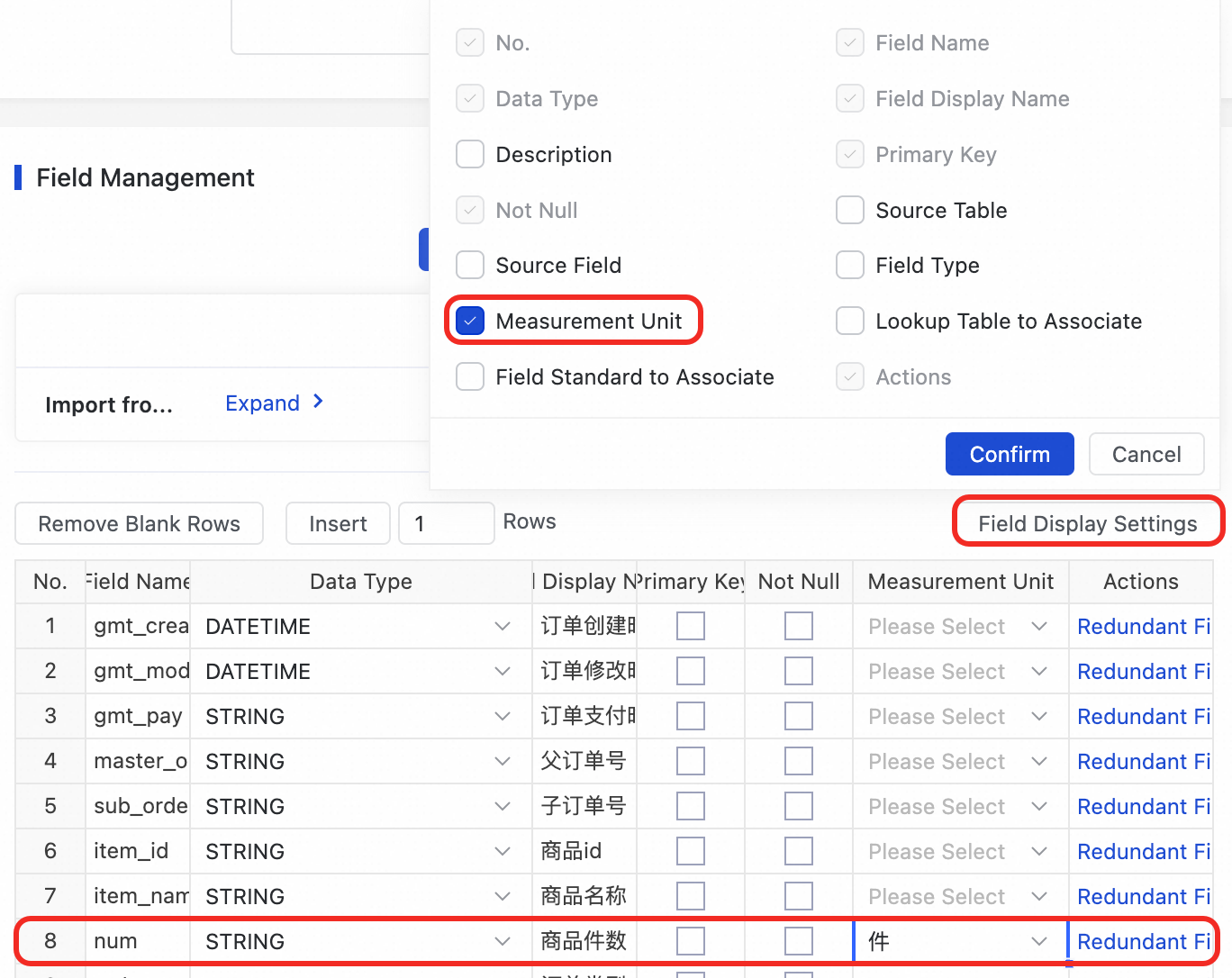
Task: Open Redundant Field link for sub_order row
Action: [x=1144, y=806]
